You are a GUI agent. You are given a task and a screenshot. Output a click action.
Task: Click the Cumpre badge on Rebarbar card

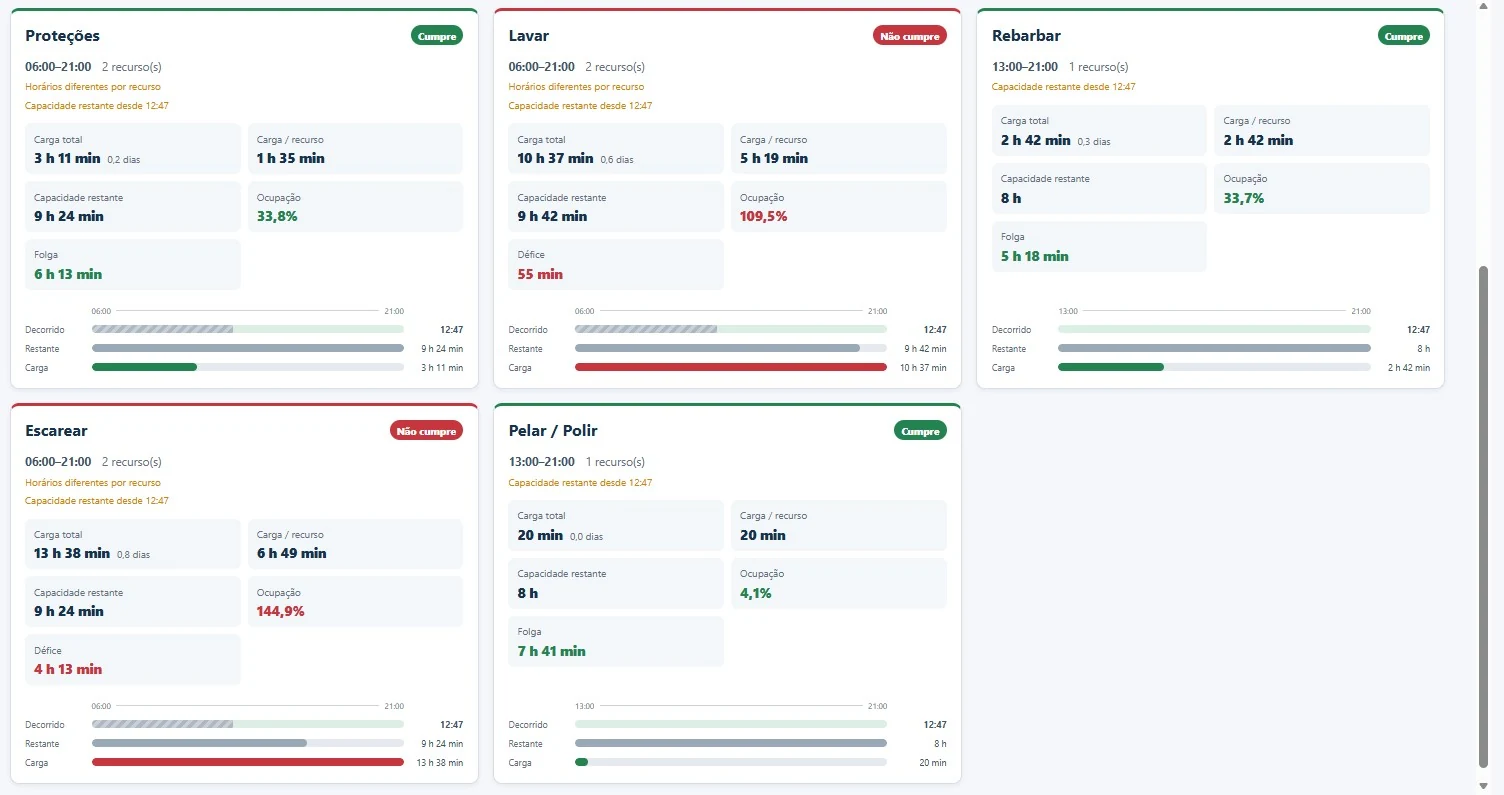tap(1404, 36)
